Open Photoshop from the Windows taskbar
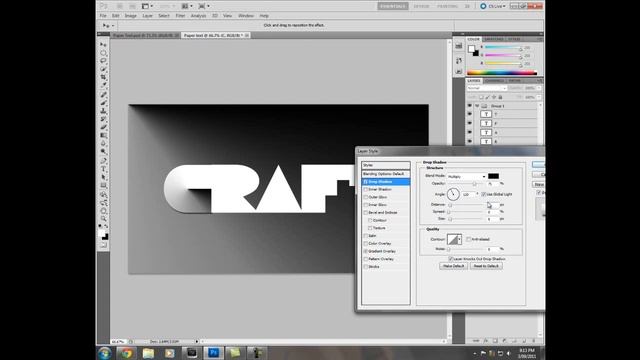The width and height of the screenshot is (640, 360). (x=213, y=353)
